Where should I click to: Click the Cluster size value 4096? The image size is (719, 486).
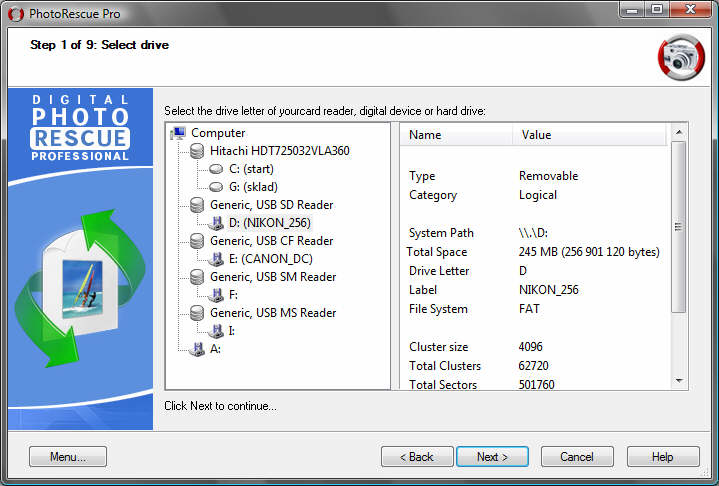(x=530, y=347)
